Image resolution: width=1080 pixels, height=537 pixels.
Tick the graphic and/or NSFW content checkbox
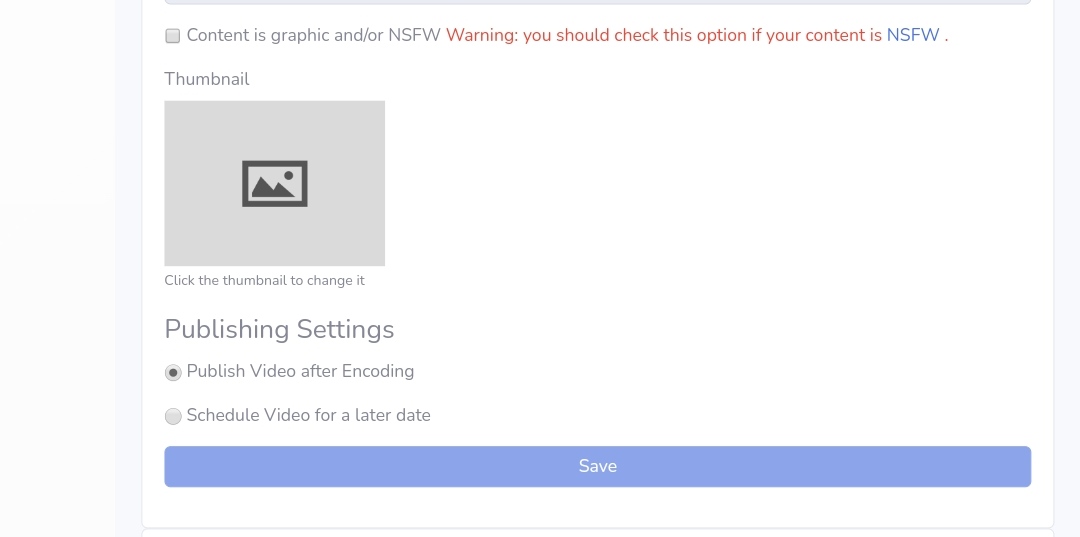(x=173, y=36)
